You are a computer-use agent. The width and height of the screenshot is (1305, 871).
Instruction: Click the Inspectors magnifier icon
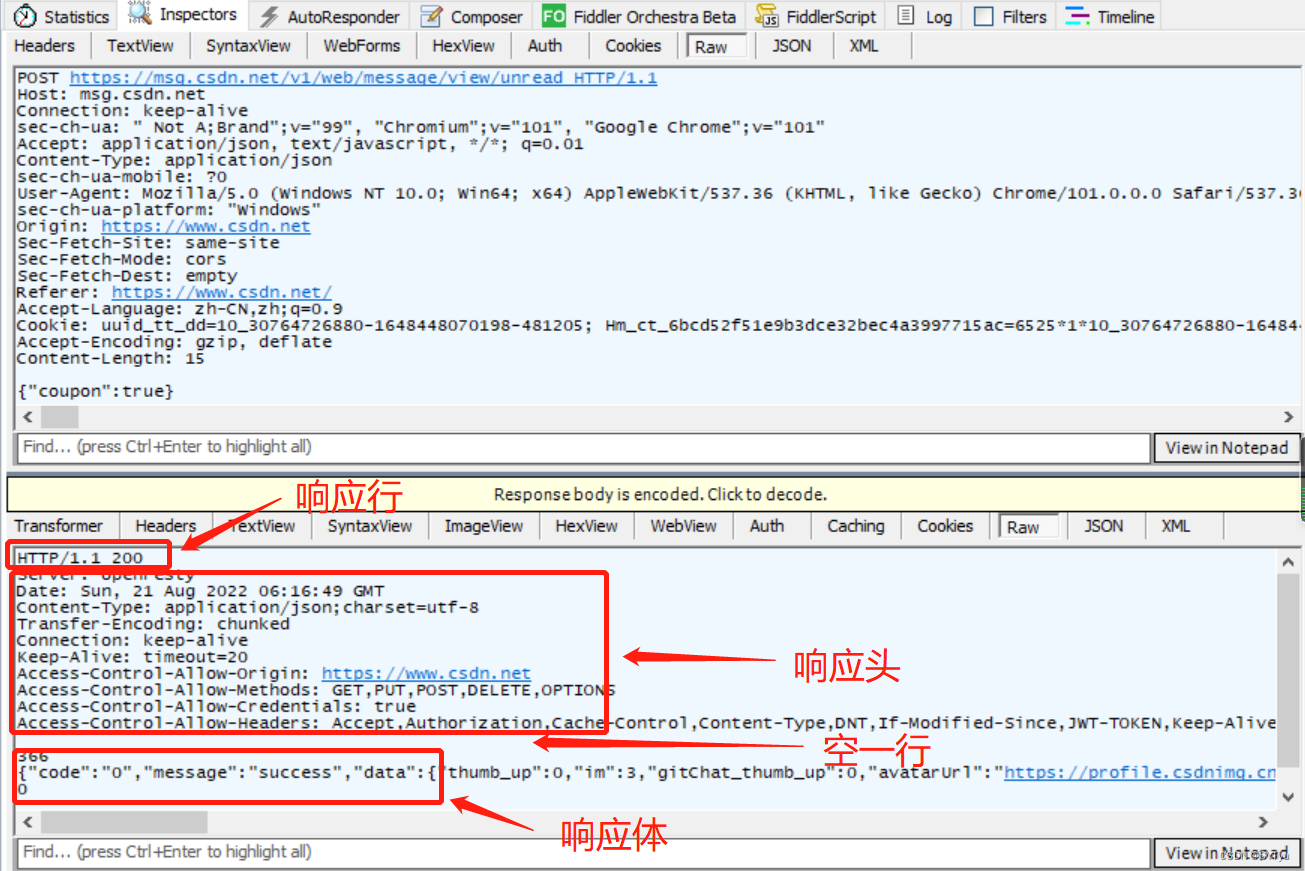pyautogui.click(x=141, y=14)
